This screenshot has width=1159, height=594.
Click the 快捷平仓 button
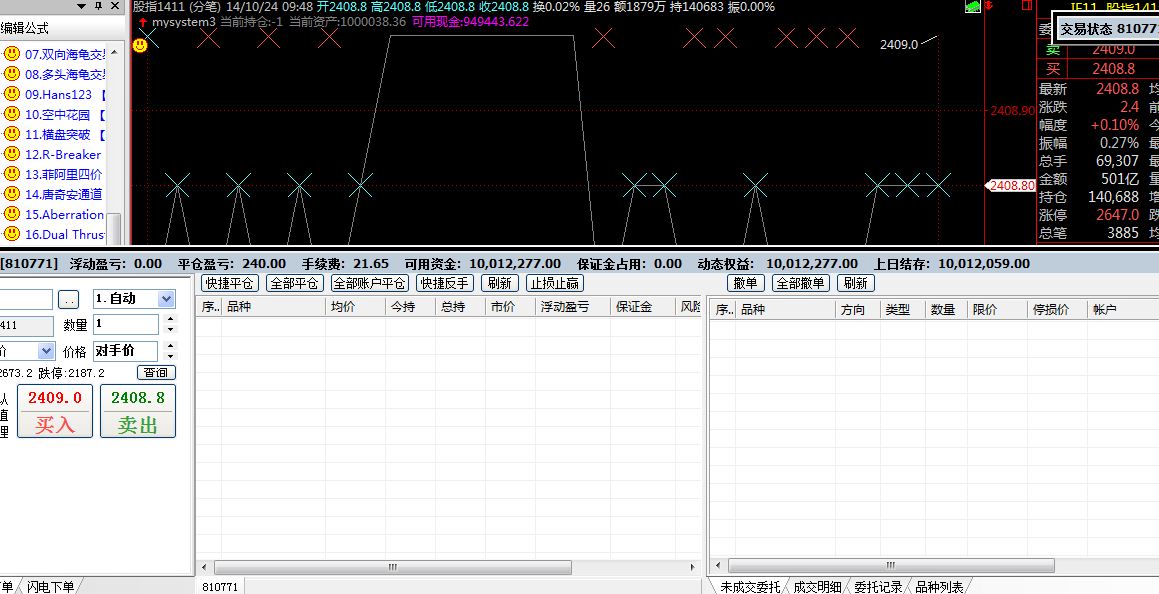(229, 283)
